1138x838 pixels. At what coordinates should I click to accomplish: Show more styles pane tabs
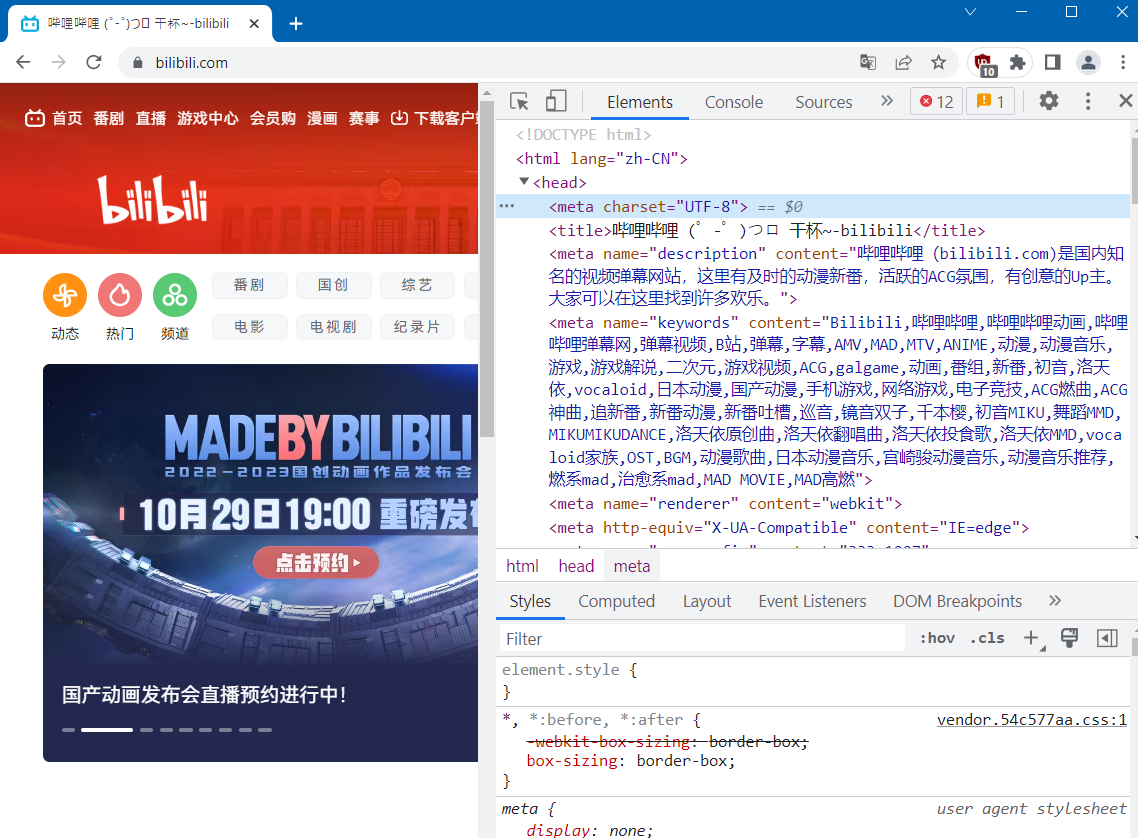1055,601
